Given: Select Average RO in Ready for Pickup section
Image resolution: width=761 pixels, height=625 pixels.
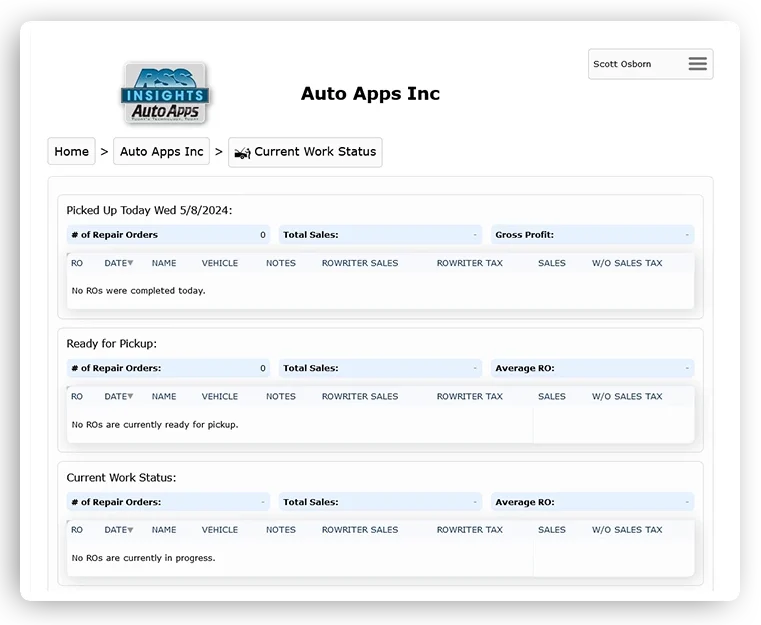Looking at the screenshot, I should pyautogui.click(x=592, y=368).
